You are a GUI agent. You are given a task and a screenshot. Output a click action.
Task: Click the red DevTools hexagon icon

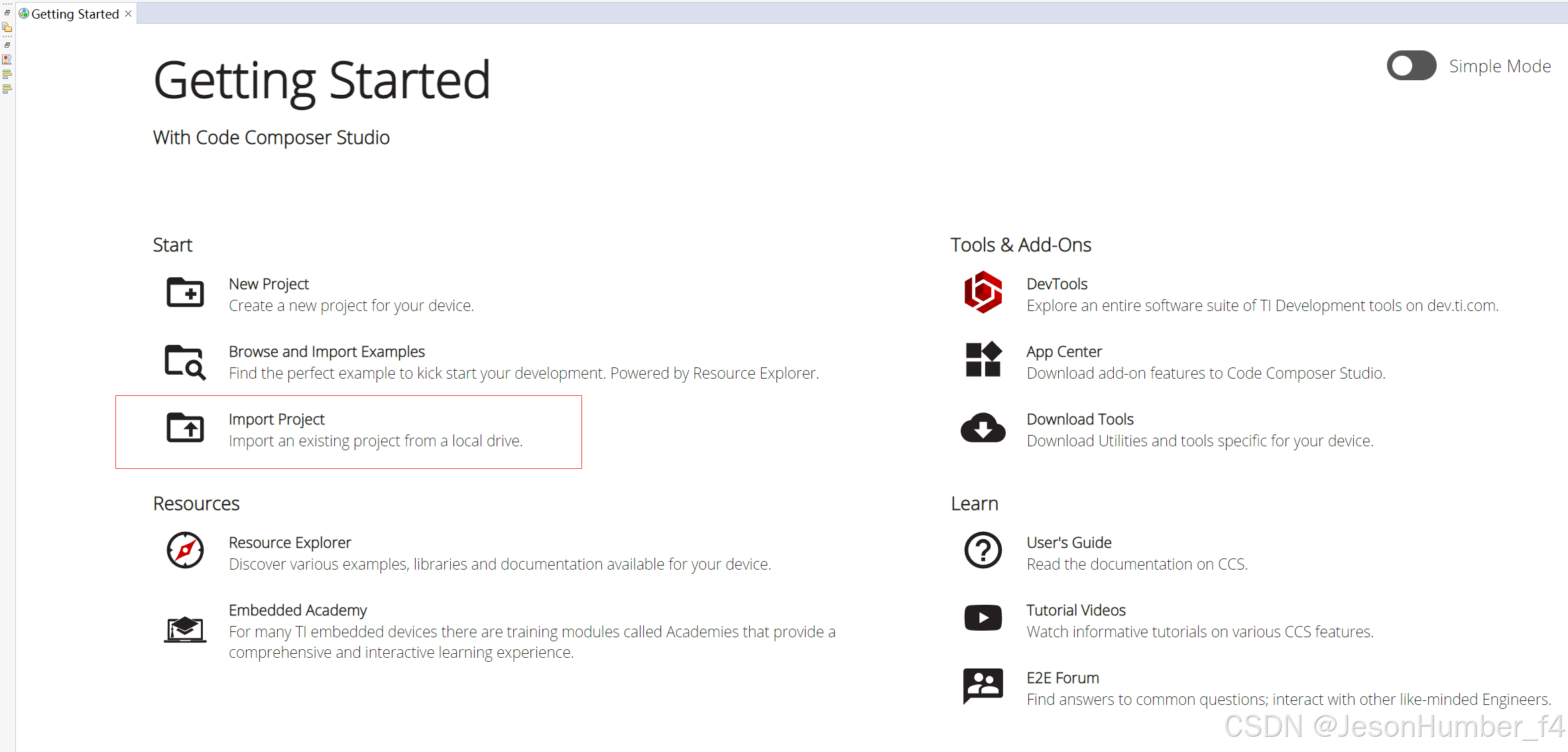983,292
